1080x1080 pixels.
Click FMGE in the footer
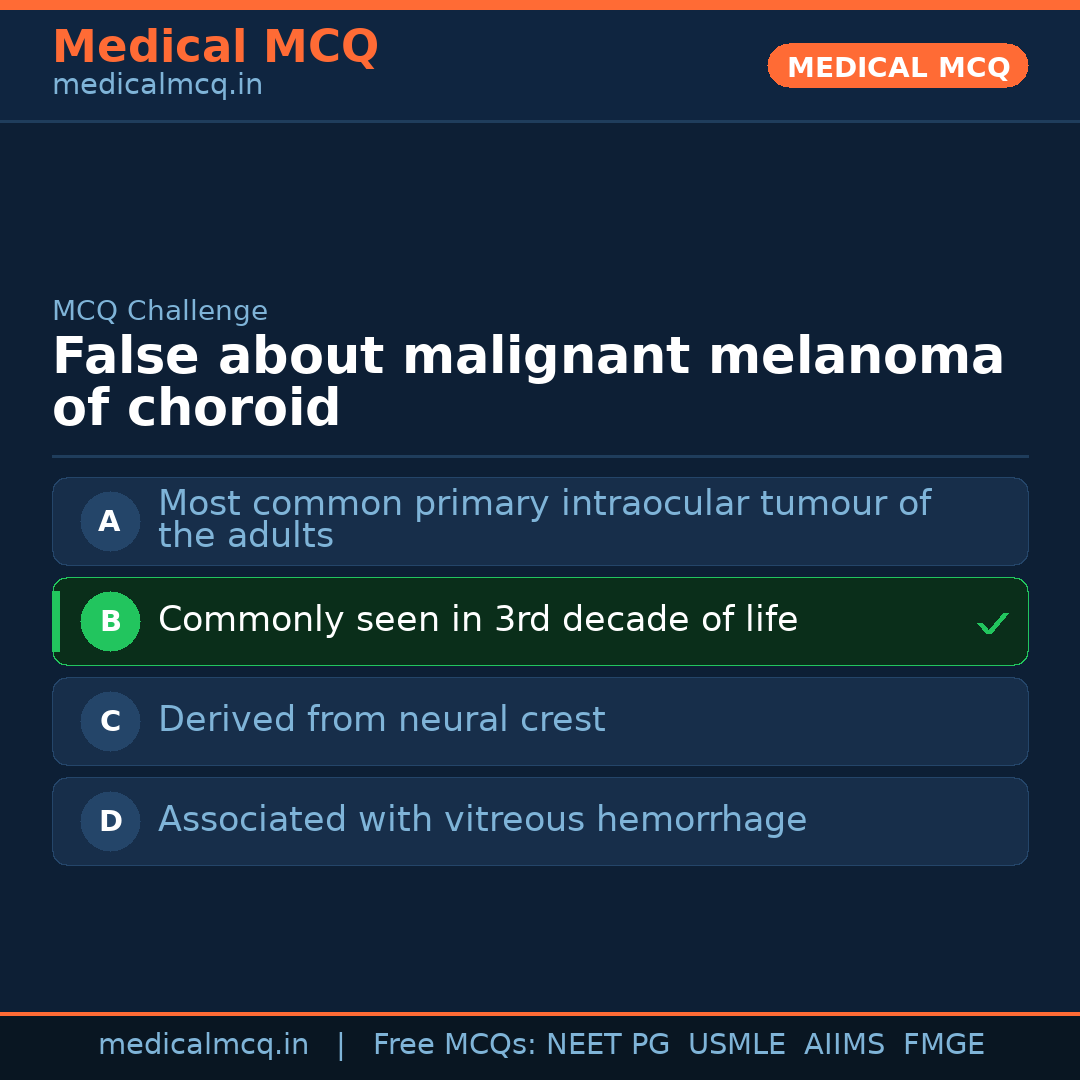coord(943,1045)
